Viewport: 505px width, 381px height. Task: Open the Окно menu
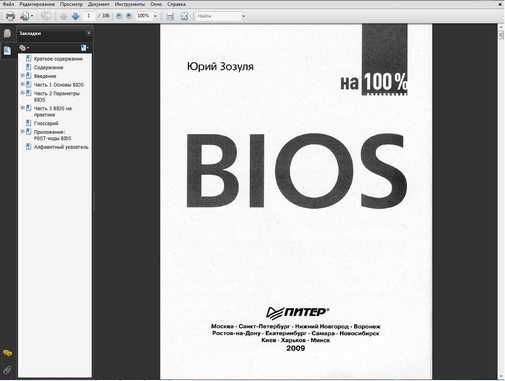(156, 4)
